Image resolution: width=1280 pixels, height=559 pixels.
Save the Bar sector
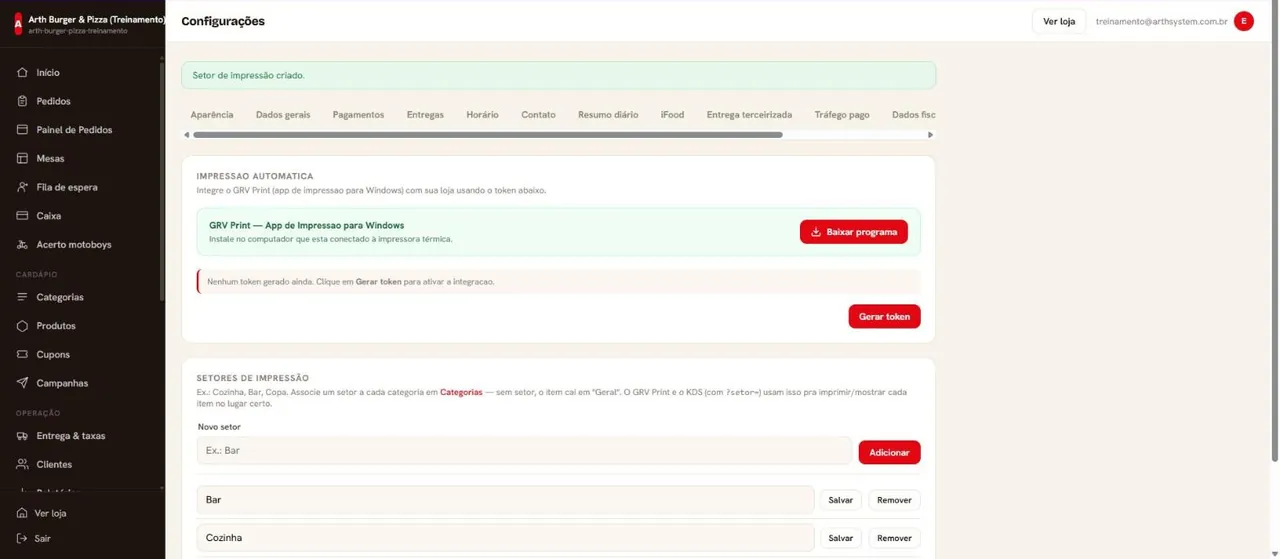[841, 500]
